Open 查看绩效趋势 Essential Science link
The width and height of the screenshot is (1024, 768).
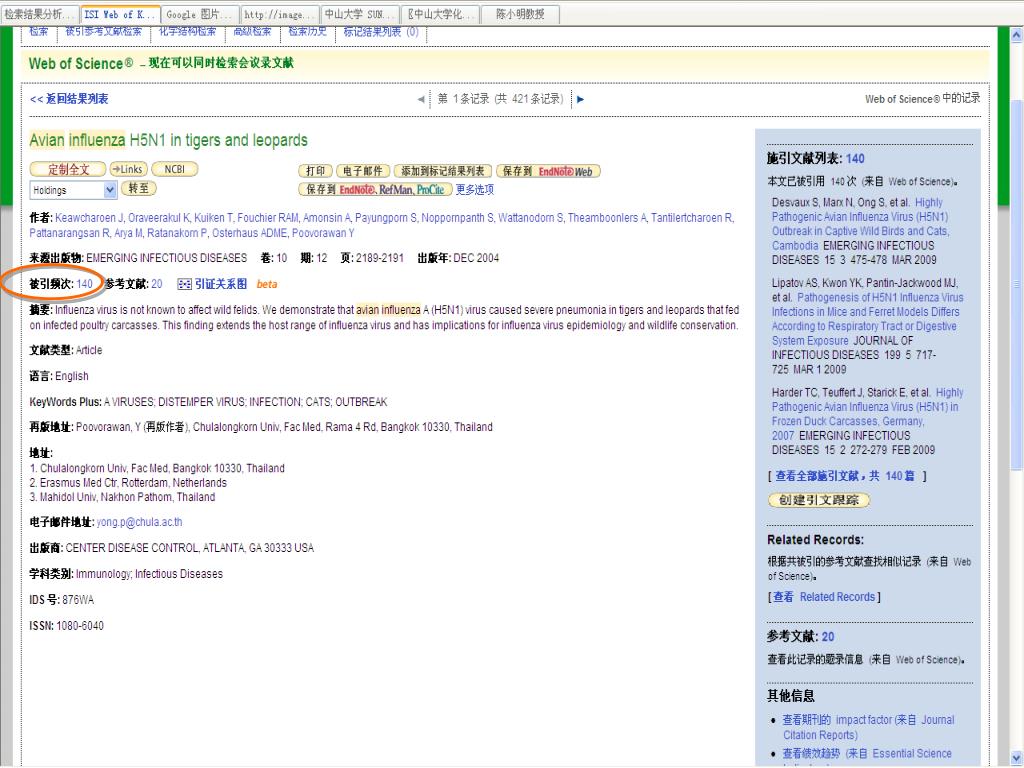click(867, 754)
